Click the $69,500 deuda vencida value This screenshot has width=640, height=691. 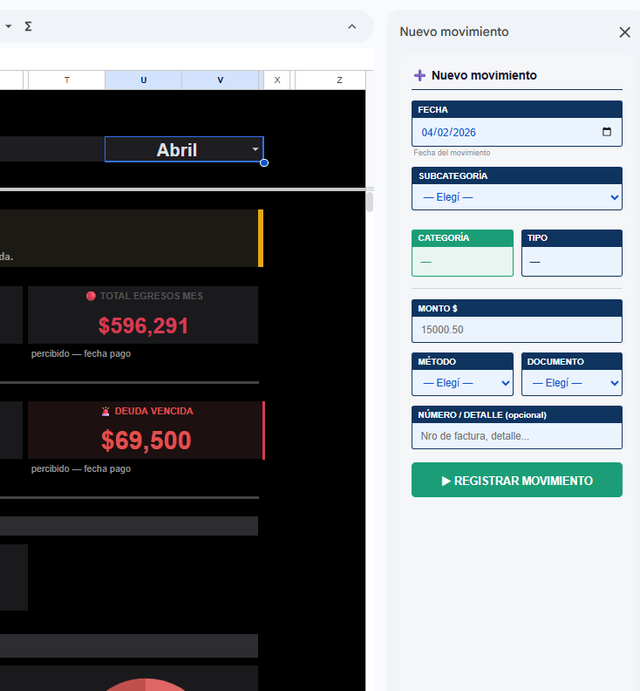[146, 440]
